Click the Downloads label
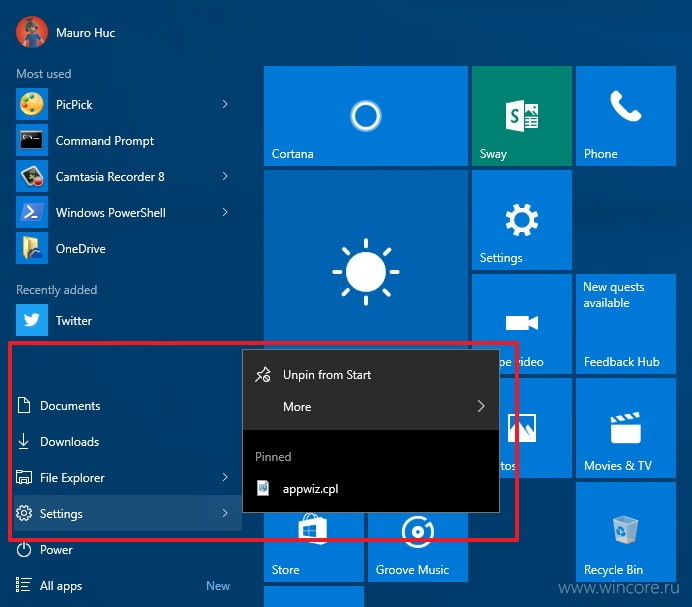The height and width of the screenshot is (607, 692). point(70,441)
